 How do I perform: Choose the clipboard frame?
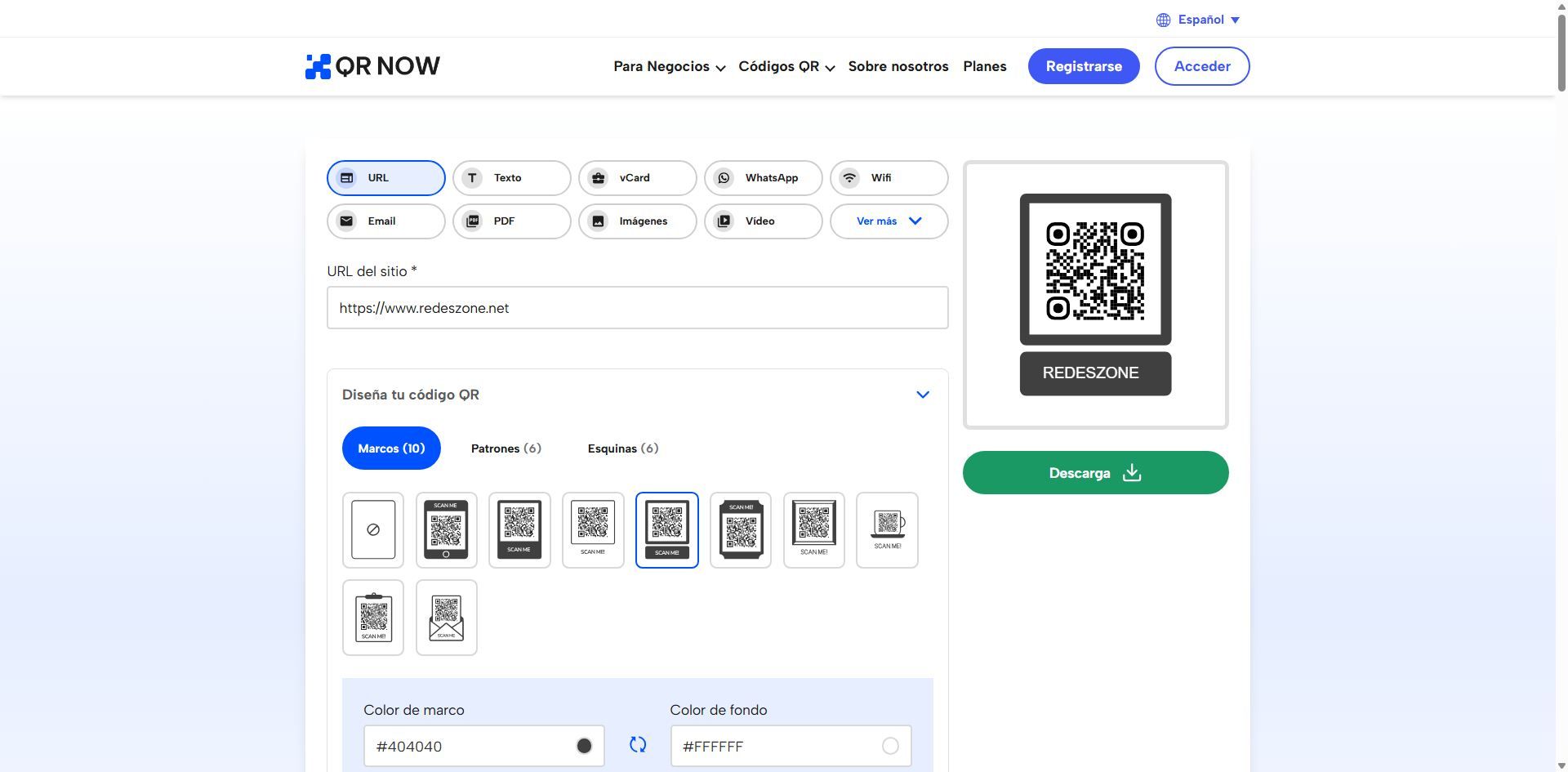[x=373, y=618]
